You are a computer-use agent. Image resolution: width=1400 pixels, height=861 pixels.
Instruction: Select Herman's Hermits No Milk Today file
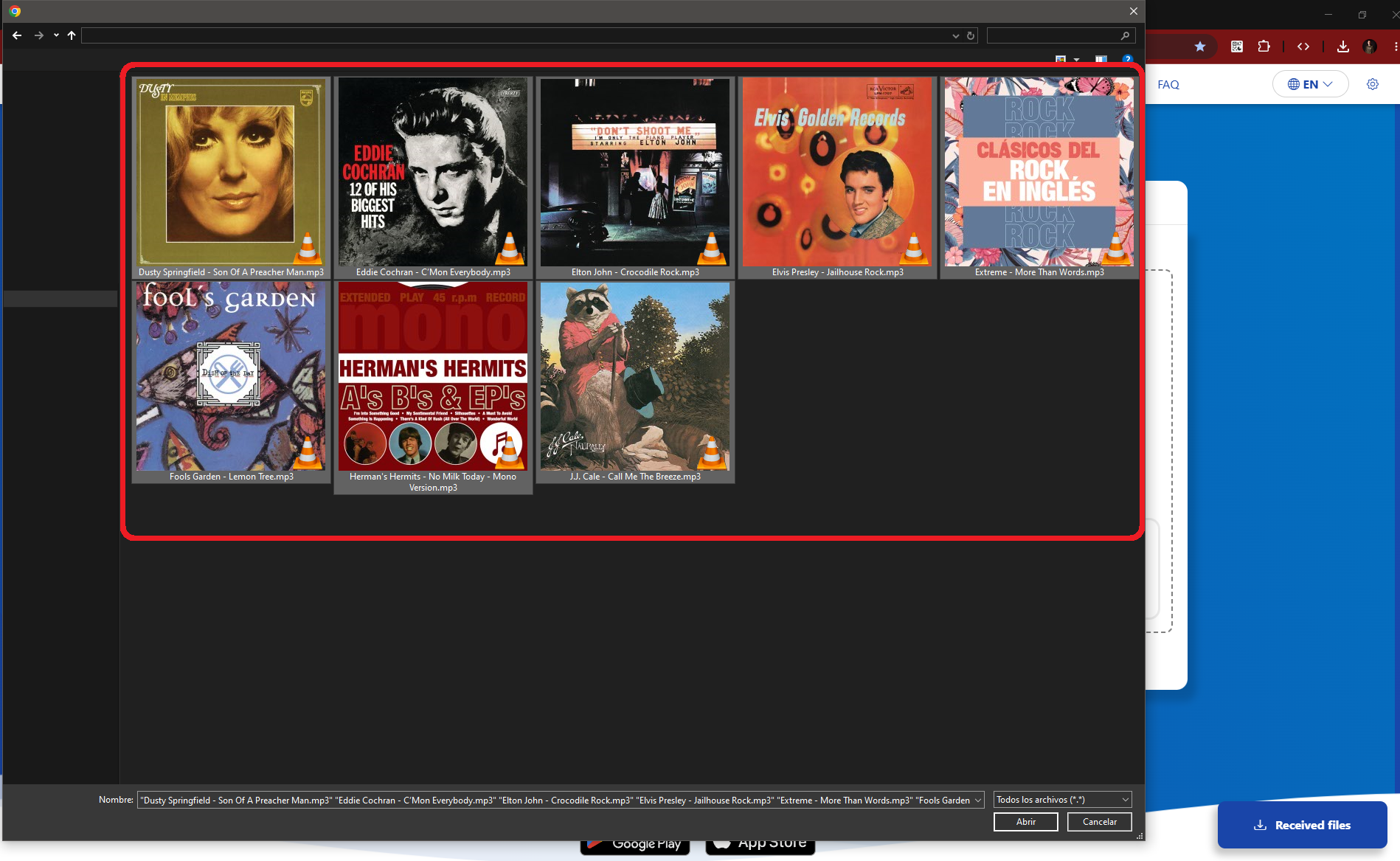(433, 387)
